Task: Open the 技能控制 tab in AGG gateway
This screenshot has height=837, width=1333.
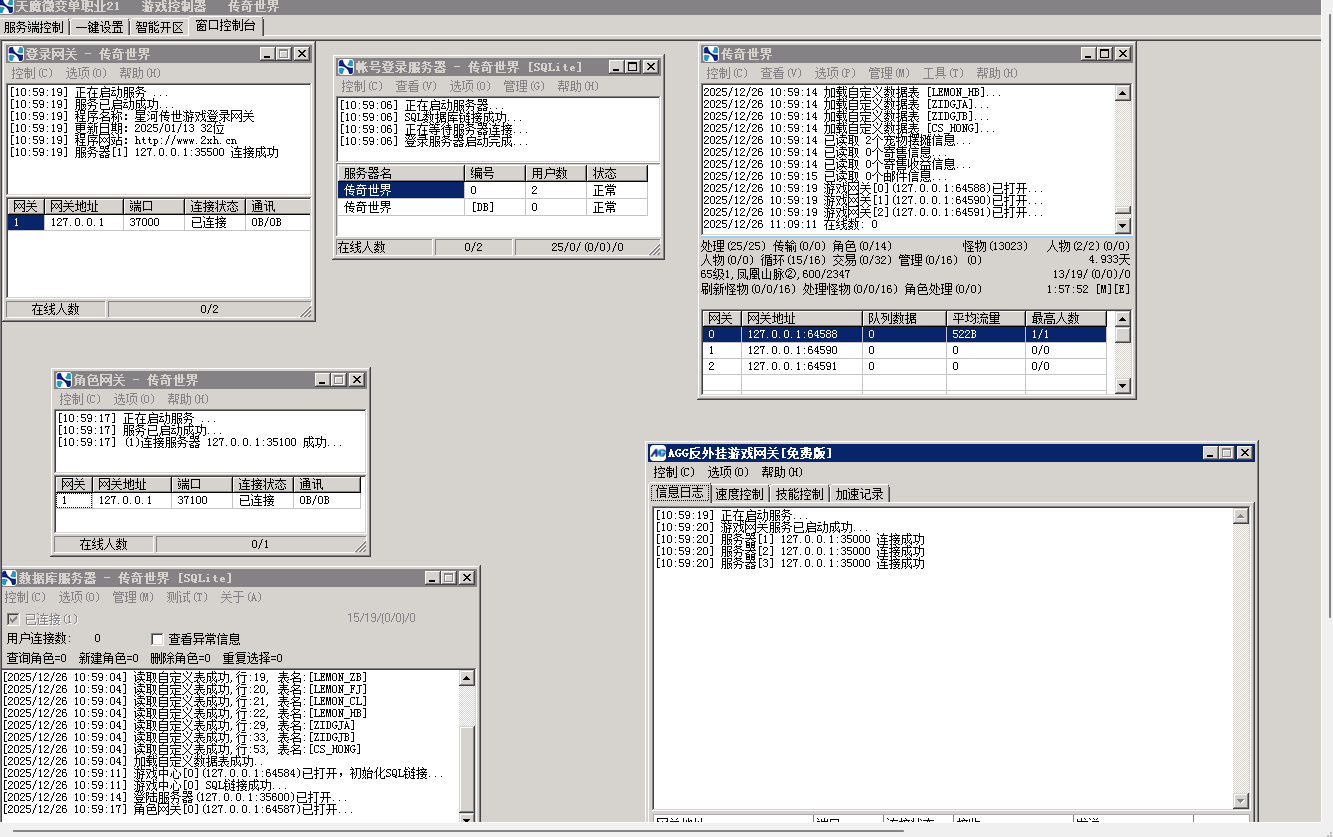Action: coord(800,494)
